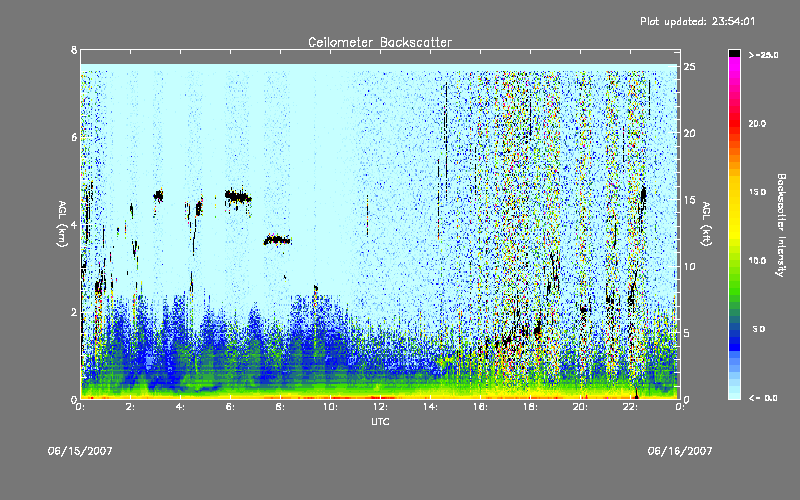The image size is (800, 500).
Task: Click the x-axis tick label '6:'
Action: coord(231,407)
